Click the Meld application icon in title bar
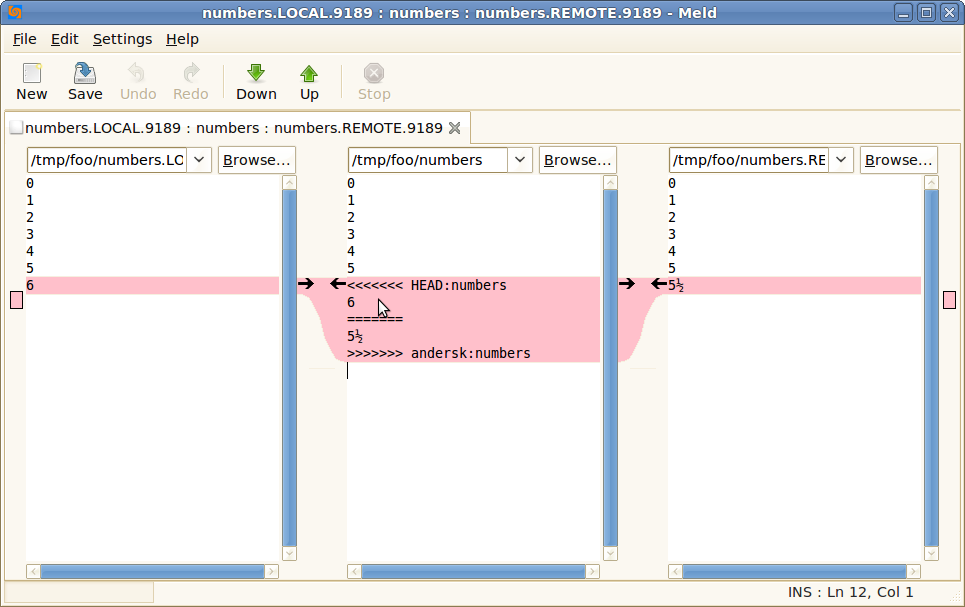 click(x=14, y=13)
